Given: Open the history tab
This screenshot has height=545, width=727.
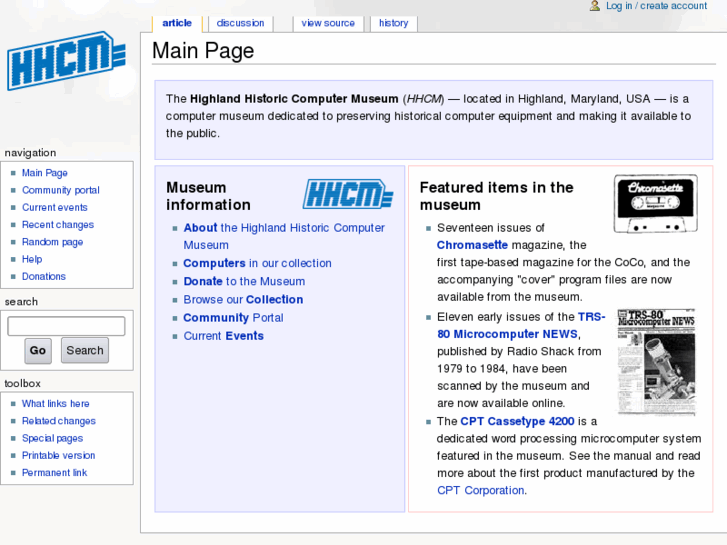Looking at the screenshot, I should (394, 23).
